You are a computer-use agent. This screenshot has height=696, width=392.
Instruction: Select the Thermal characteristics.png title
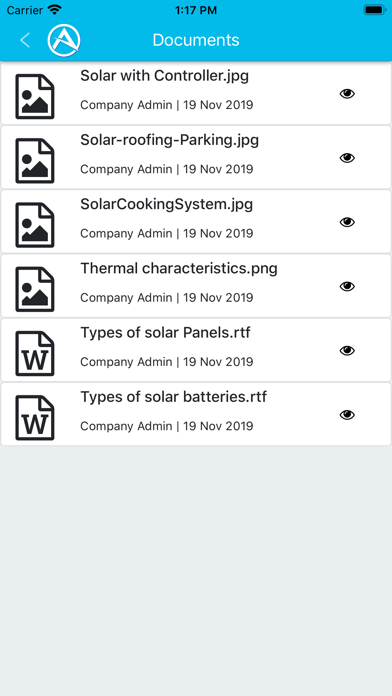[179, 269]
